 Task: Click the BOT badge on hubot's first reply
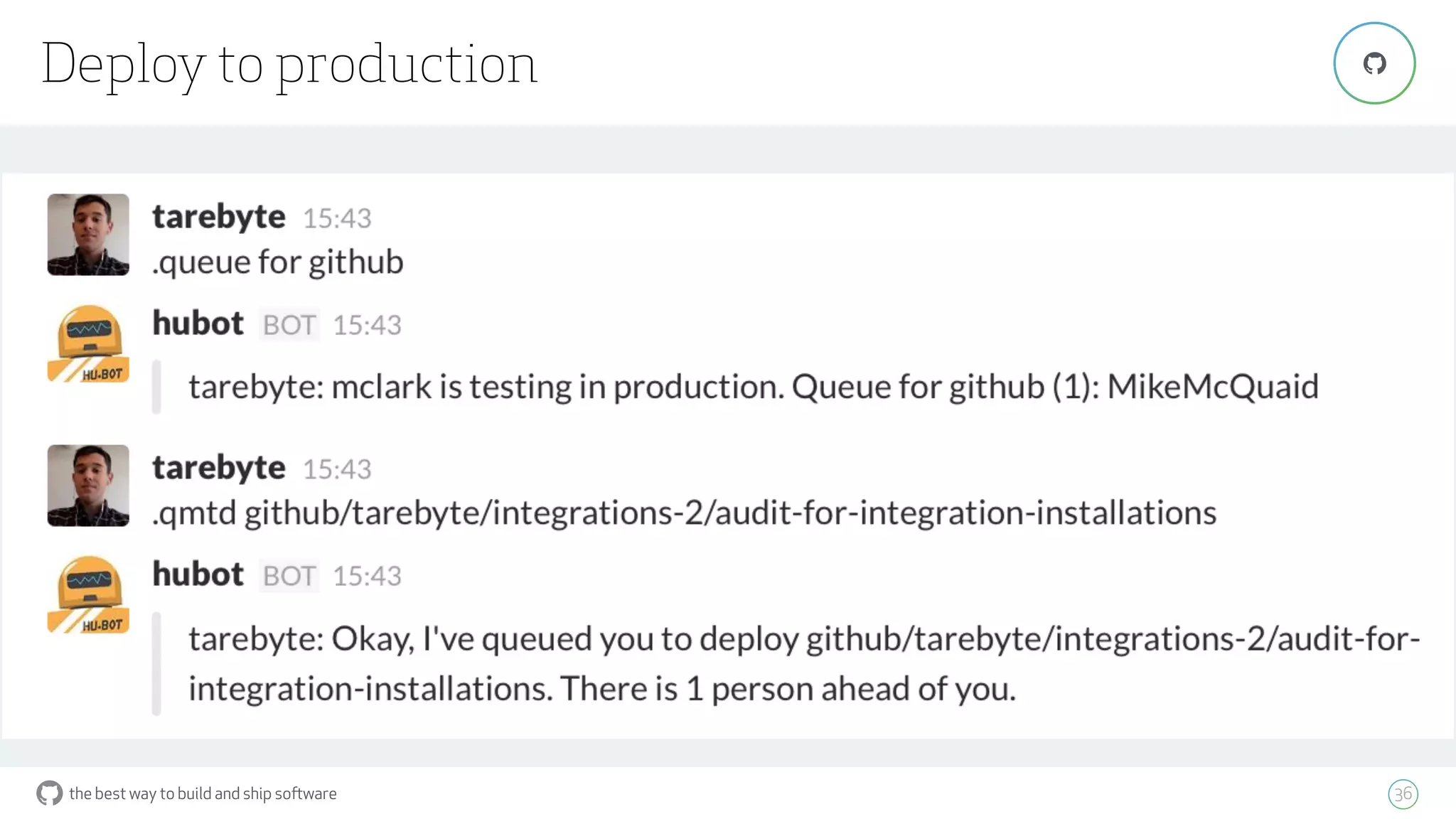289,325
